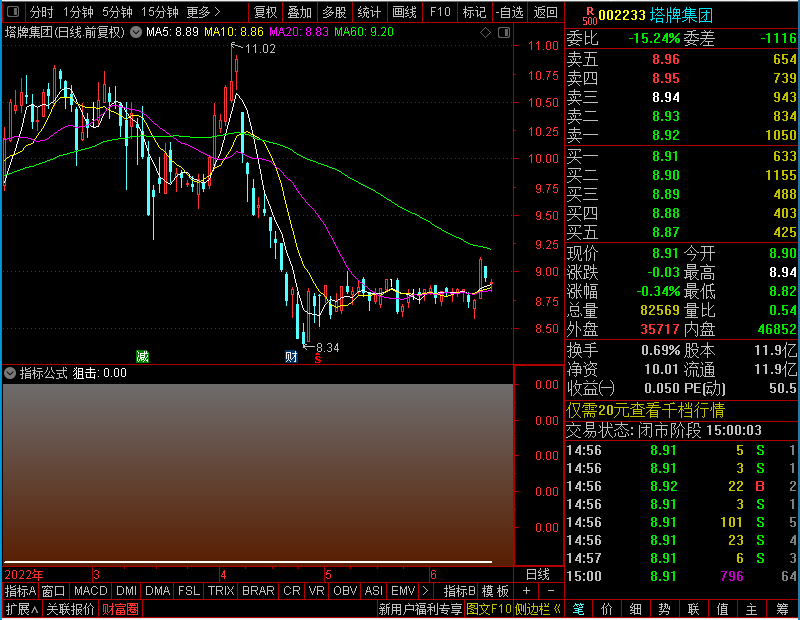Viewport: 800px width, 620px height.
Task: Select 联 tab in side panel
Action: [x=693, y=609]
